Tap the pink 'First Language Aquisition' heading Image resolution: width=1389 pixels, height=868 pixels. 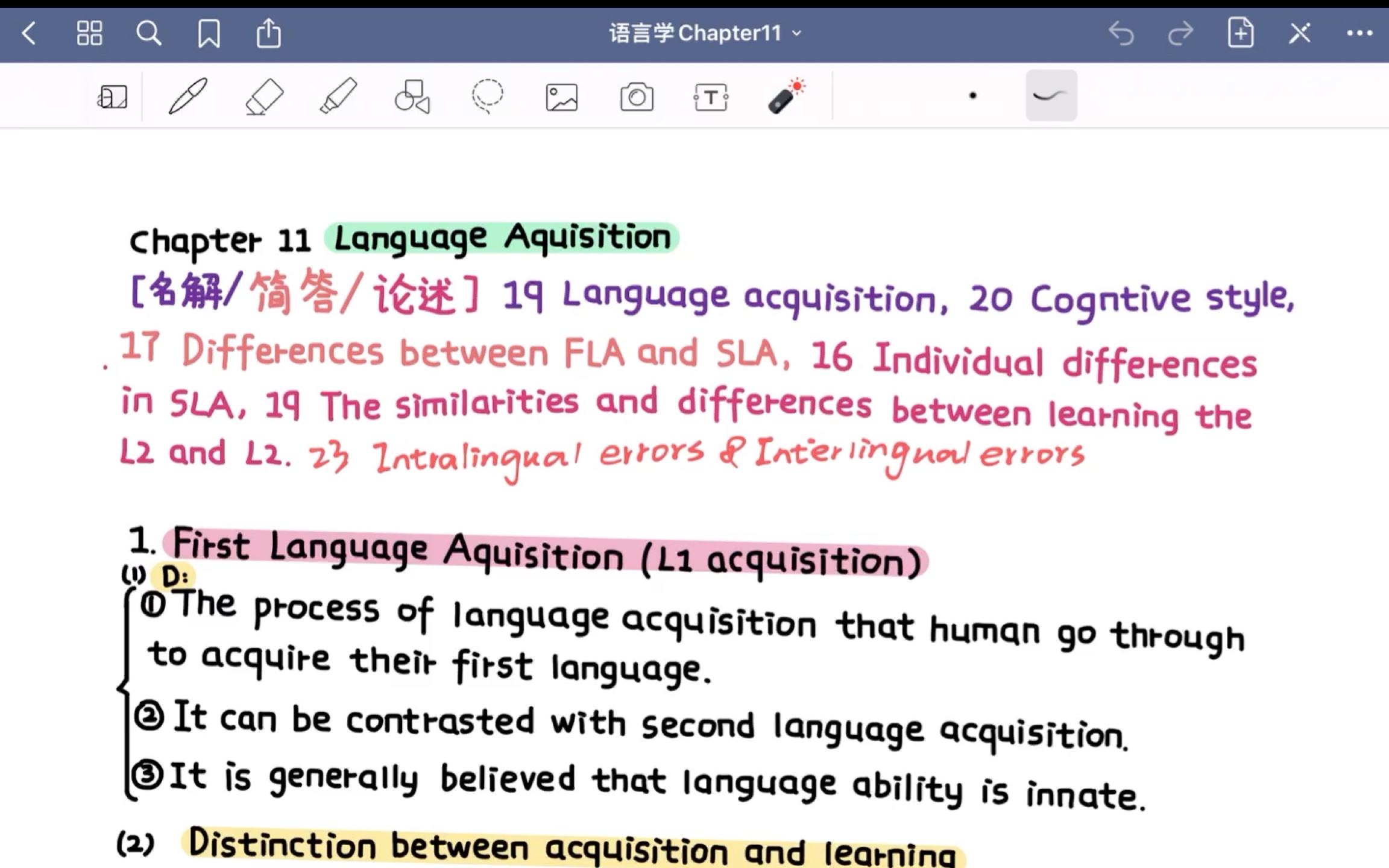click(x=546, y=553)
